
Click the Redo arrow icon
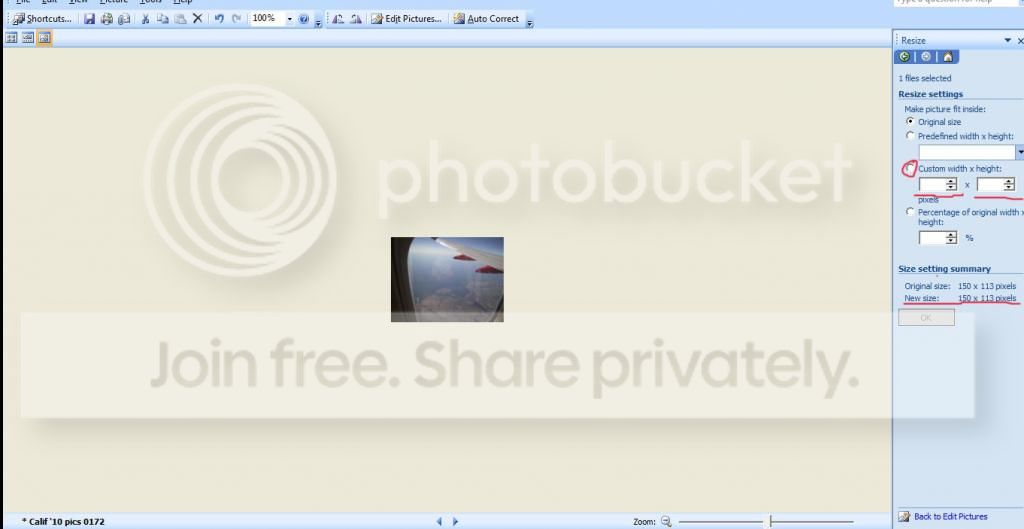(236, 19)
